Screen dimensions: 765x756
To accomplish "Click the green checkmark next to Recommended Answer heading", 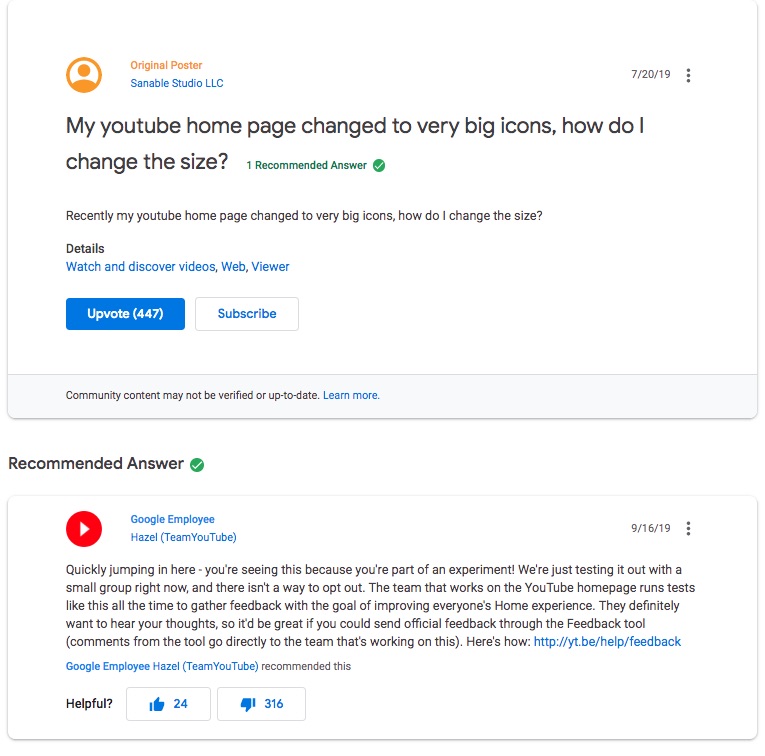I will pos(197,465).
